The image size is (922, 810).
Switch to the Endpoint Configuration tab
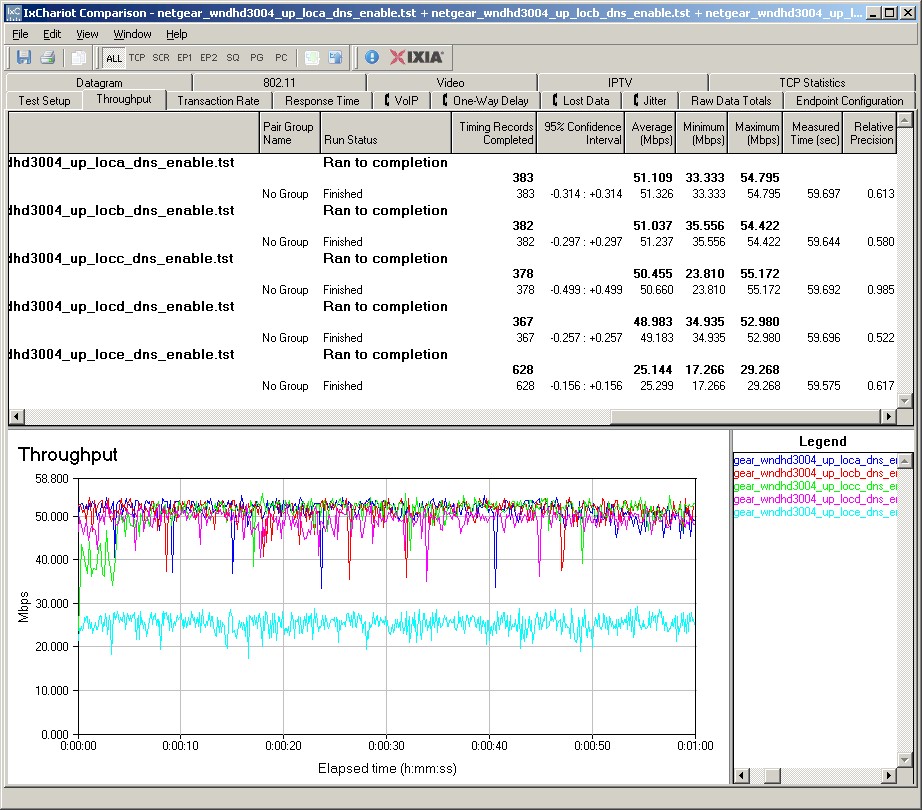(849, 101)
